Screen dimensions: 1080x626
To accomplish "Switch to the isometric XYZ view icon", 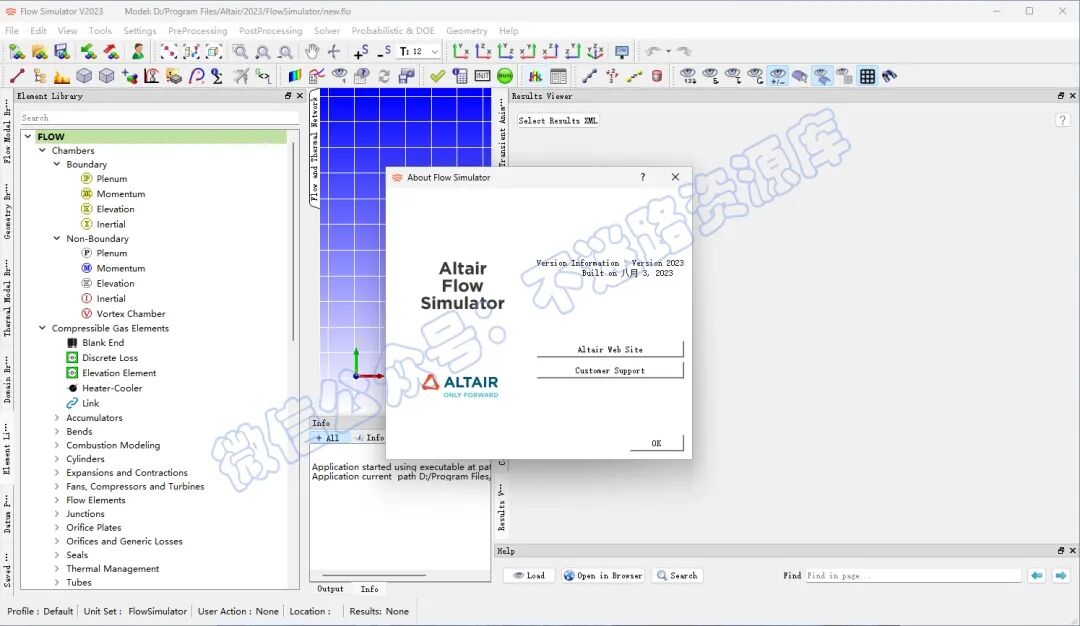I will point(596,52).
